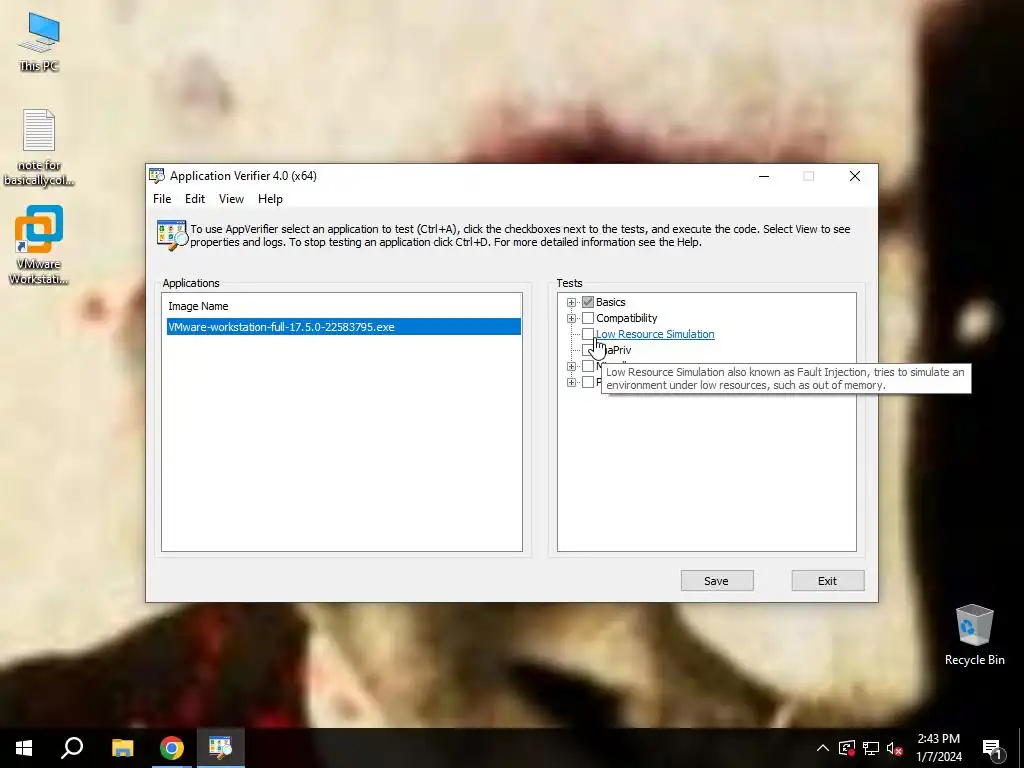
Task: Open the Windows Start menu
Action: (x=24, y=748)
